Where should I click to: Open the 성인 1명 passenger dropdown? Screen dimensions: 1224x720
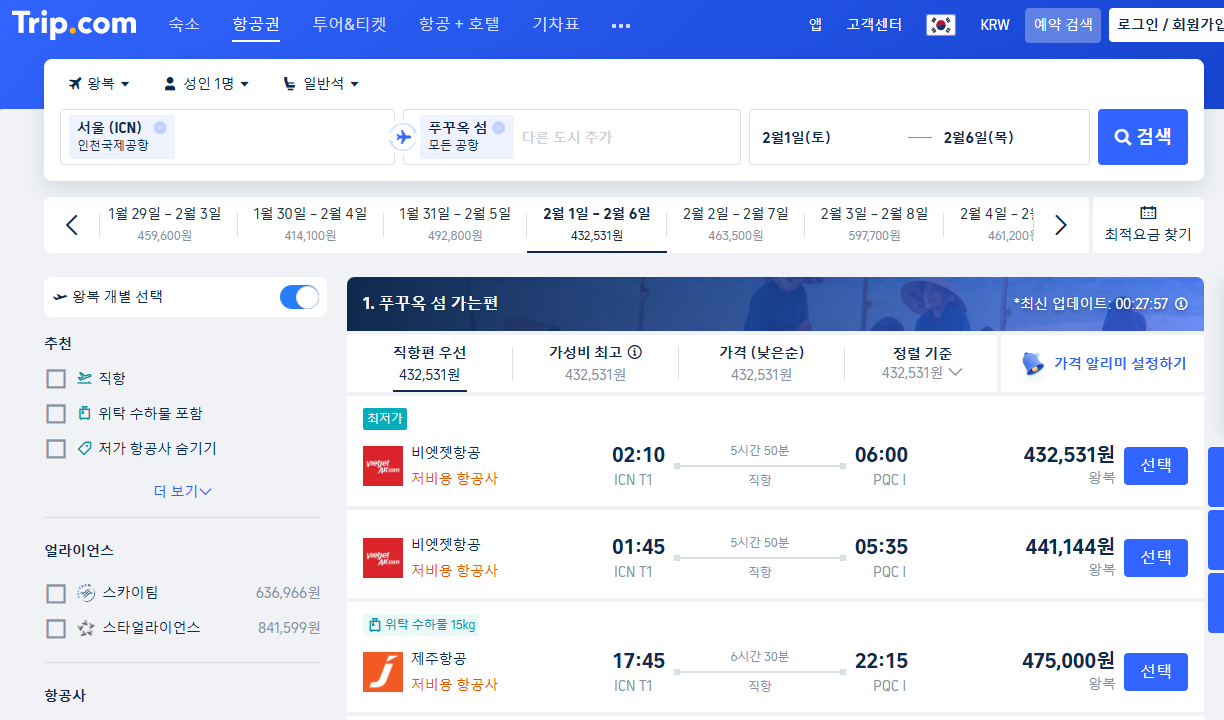pos(207,84)
